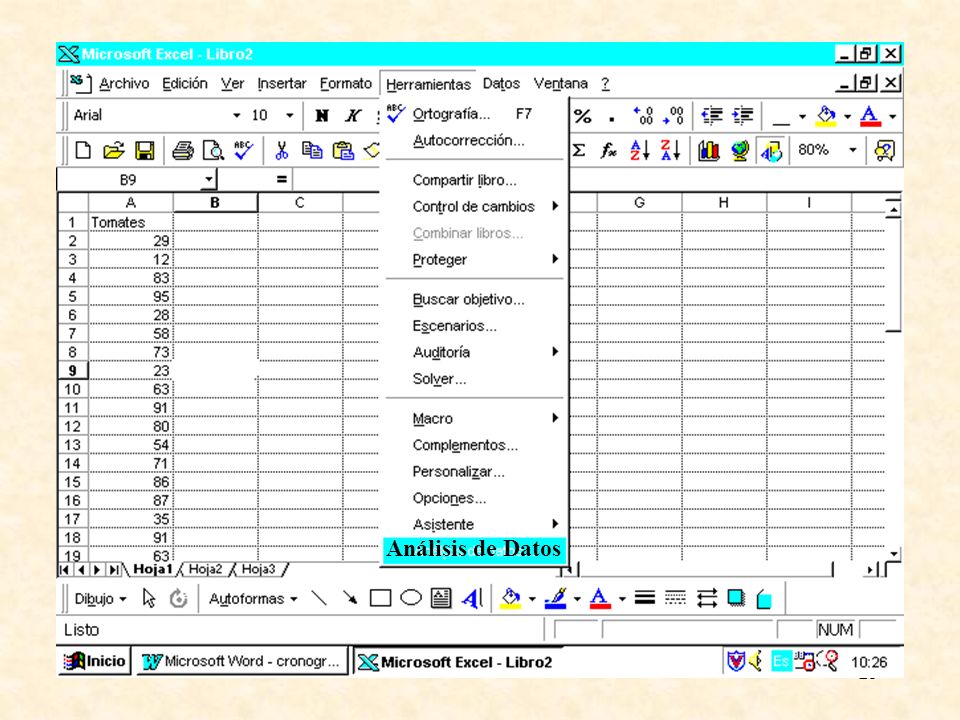Image resolution: width=960 pixels, height=720 pixels.
Task: Expand the Control de cambios submenu
Action: pos(474,206)
